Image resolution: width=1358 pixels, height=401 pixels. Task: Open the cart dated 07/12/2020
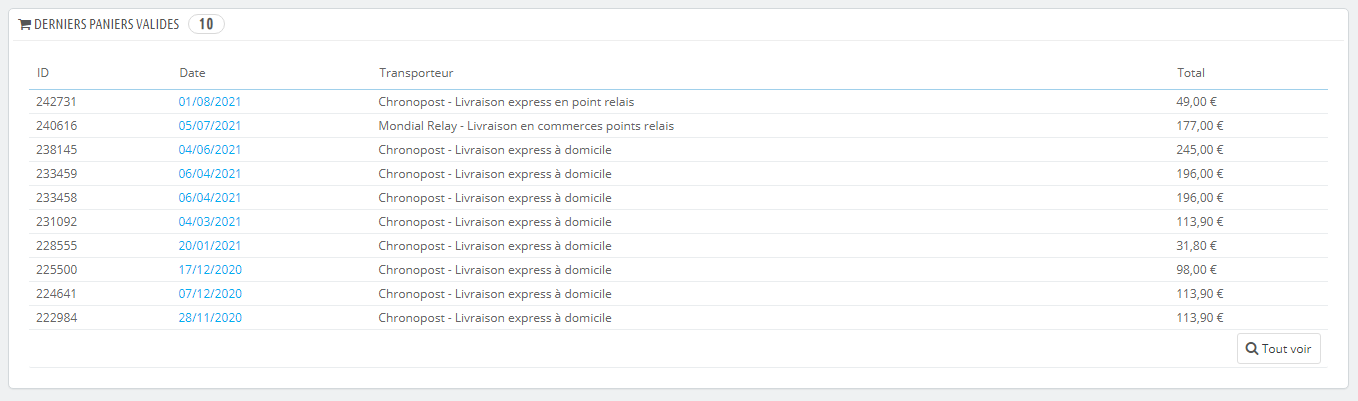click(210, 294)
